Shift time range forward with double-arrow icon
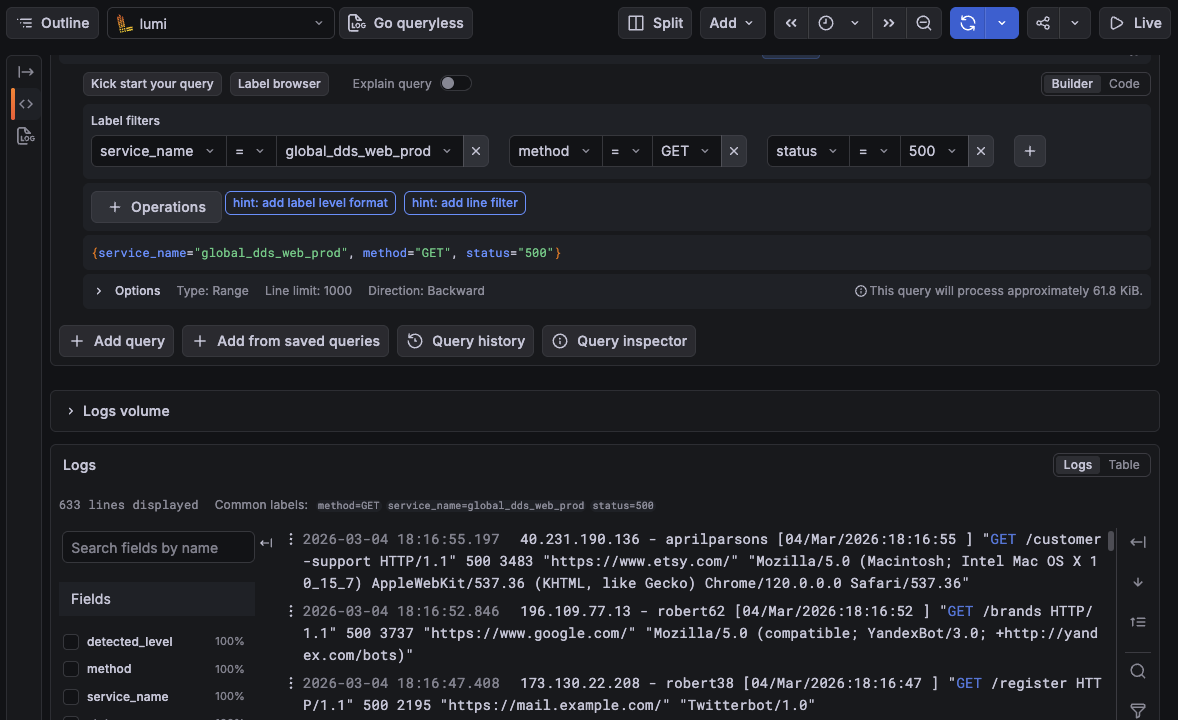The width and height of the screenshot is (1178, 720). click(887, 23)
